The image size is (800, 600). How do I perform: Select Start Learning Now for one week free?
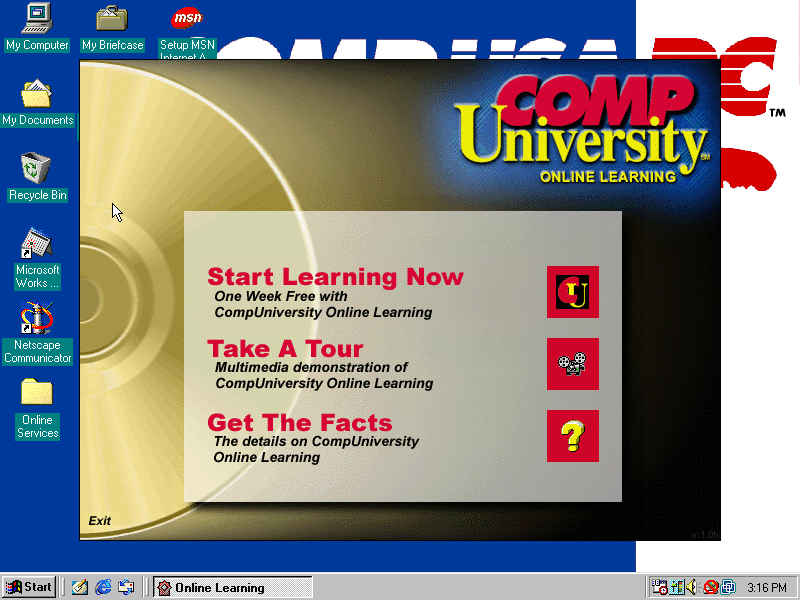[x=334, y=277]
